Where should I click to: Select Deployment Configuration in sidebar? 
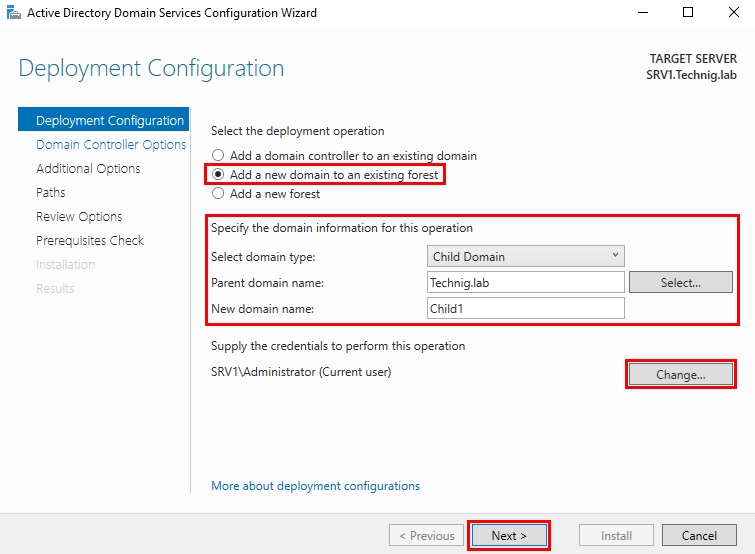[x=109, y=120]
